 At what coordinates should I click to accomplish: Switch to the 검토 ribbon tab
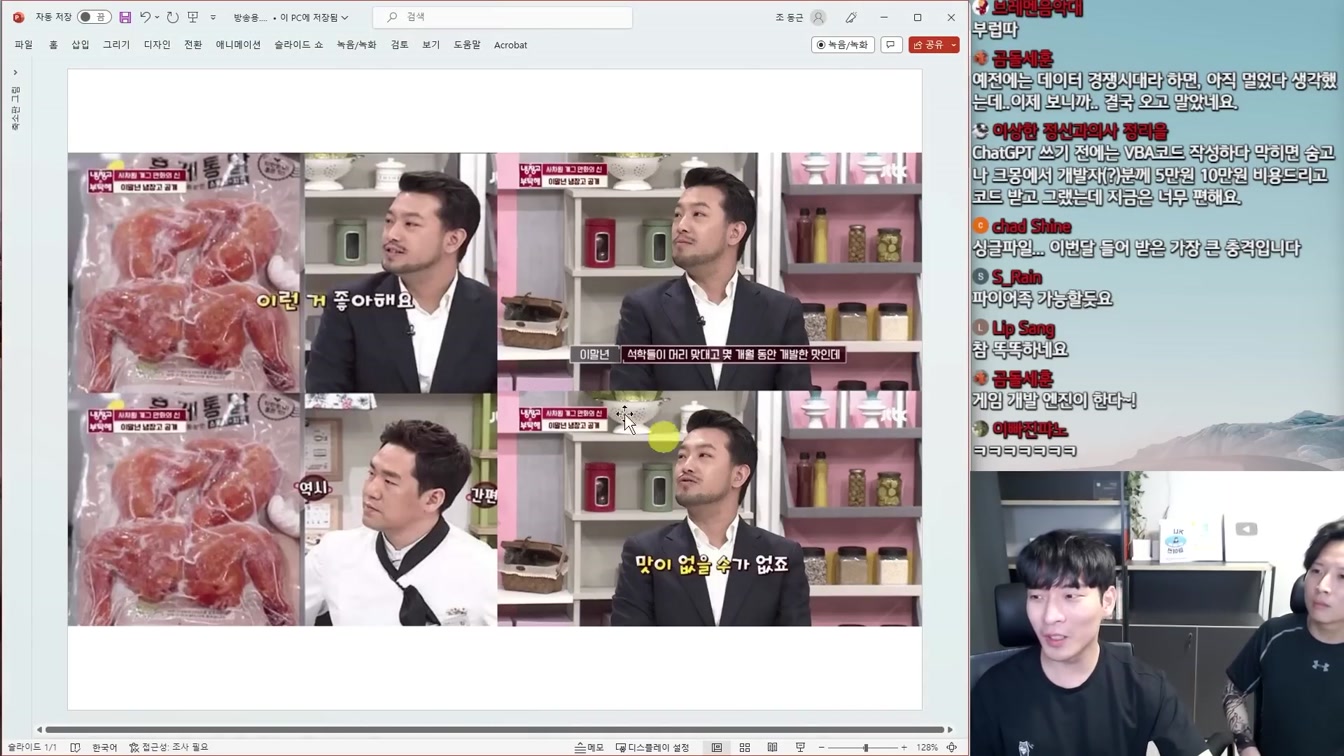pos(399,45)
